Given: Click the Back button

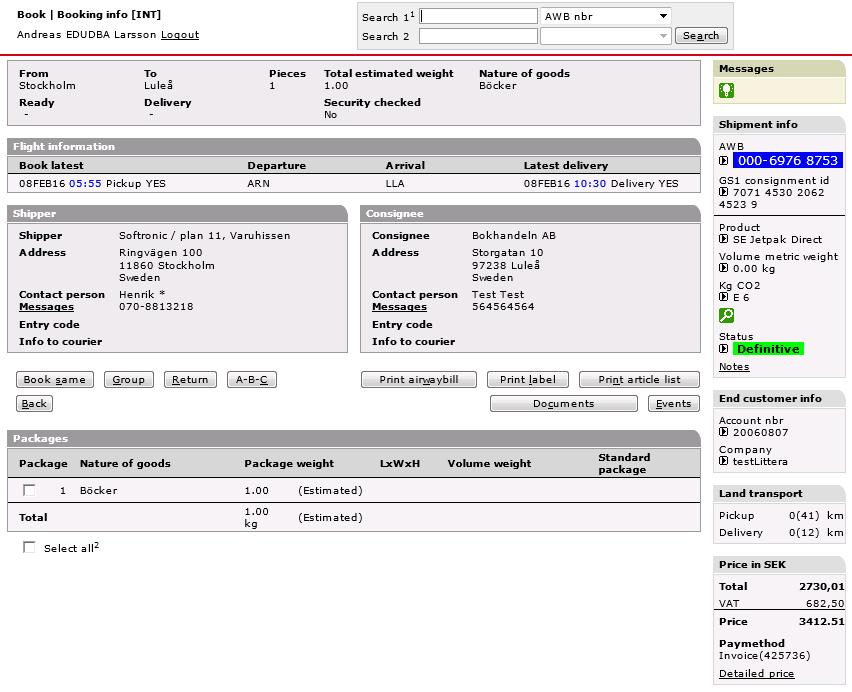Looking at the screenshot, I should click(34, 404).
